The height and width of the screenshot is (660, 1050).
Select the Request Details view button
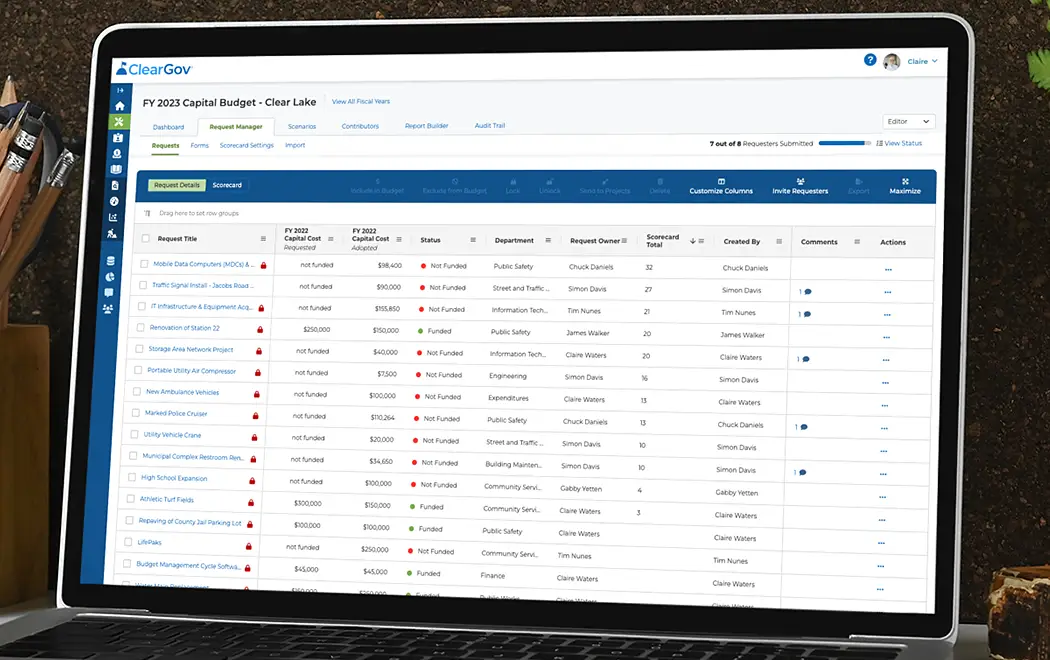click(177, 185)
